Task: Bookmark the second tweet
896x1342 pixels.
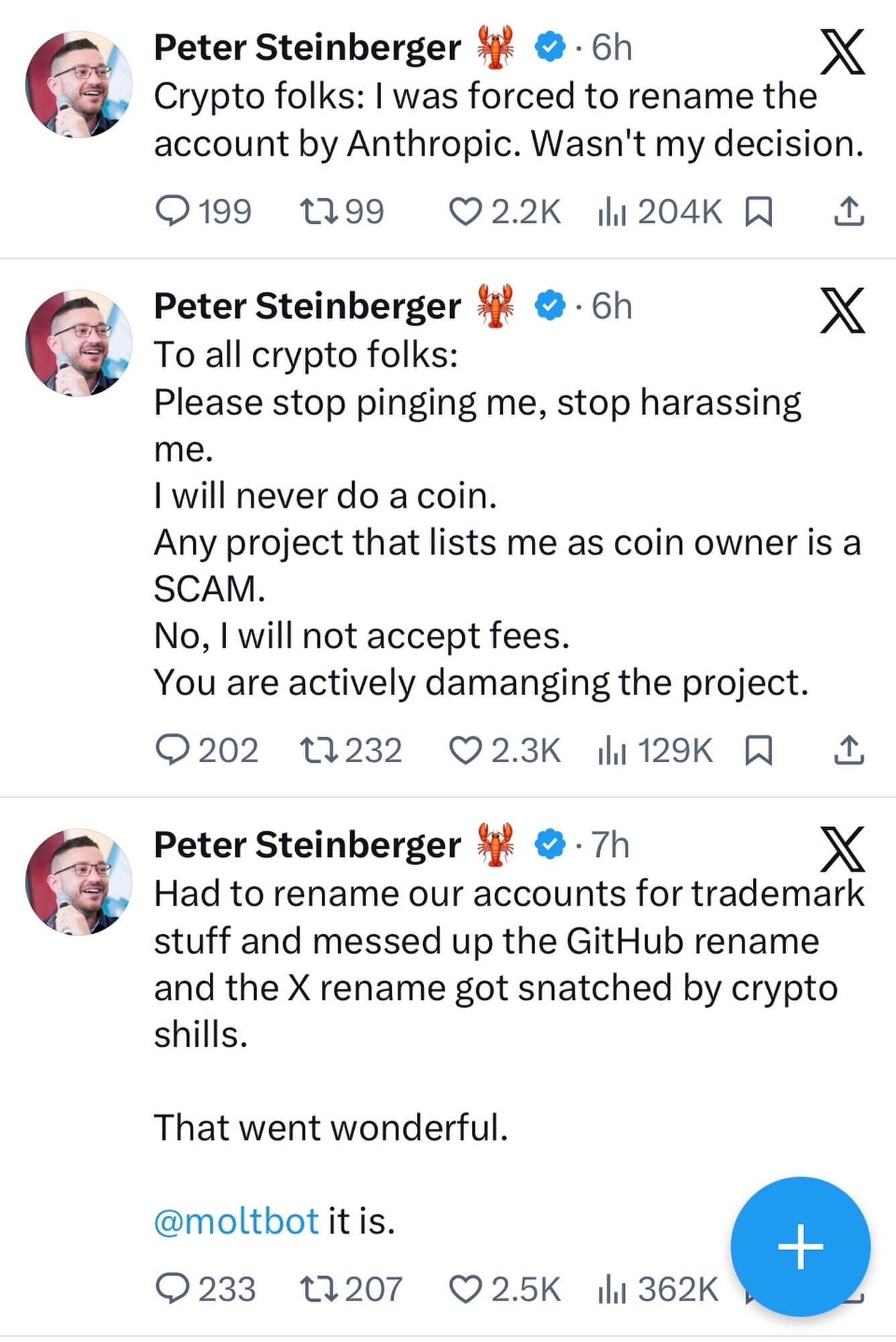Action: pos(759,752)
